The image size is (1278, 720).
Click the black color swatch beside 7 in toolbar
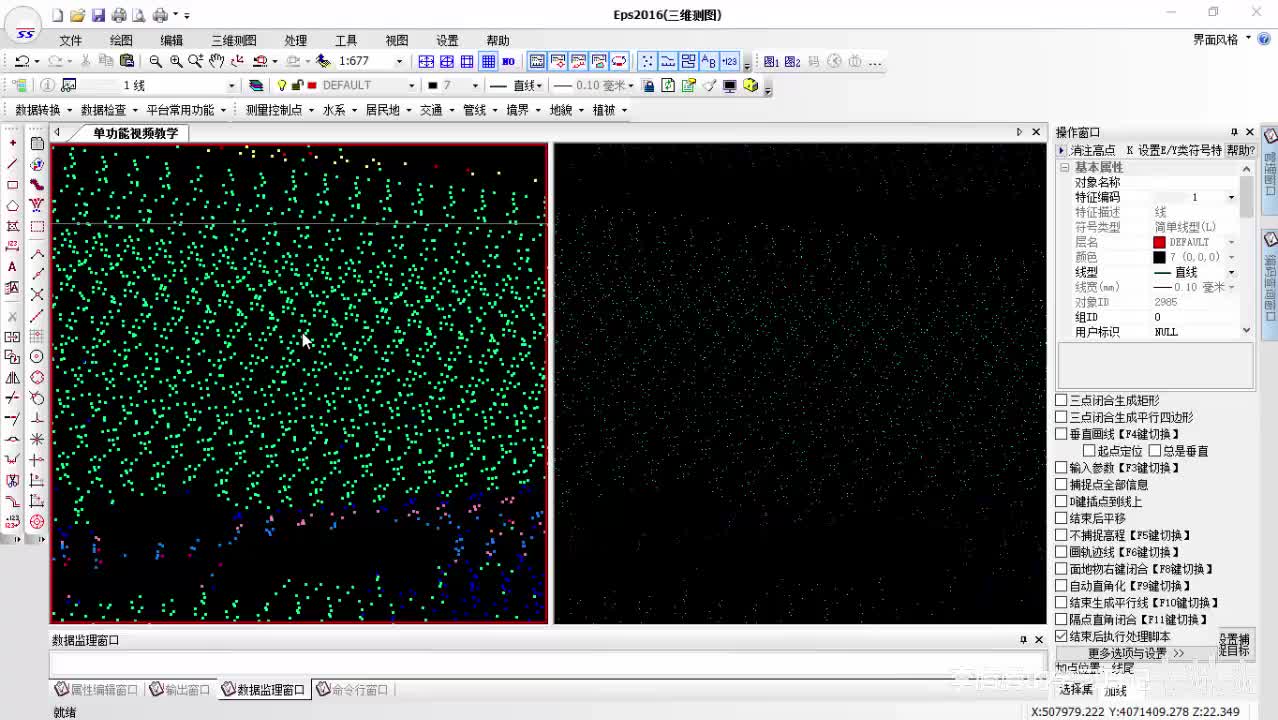[432, 86]
